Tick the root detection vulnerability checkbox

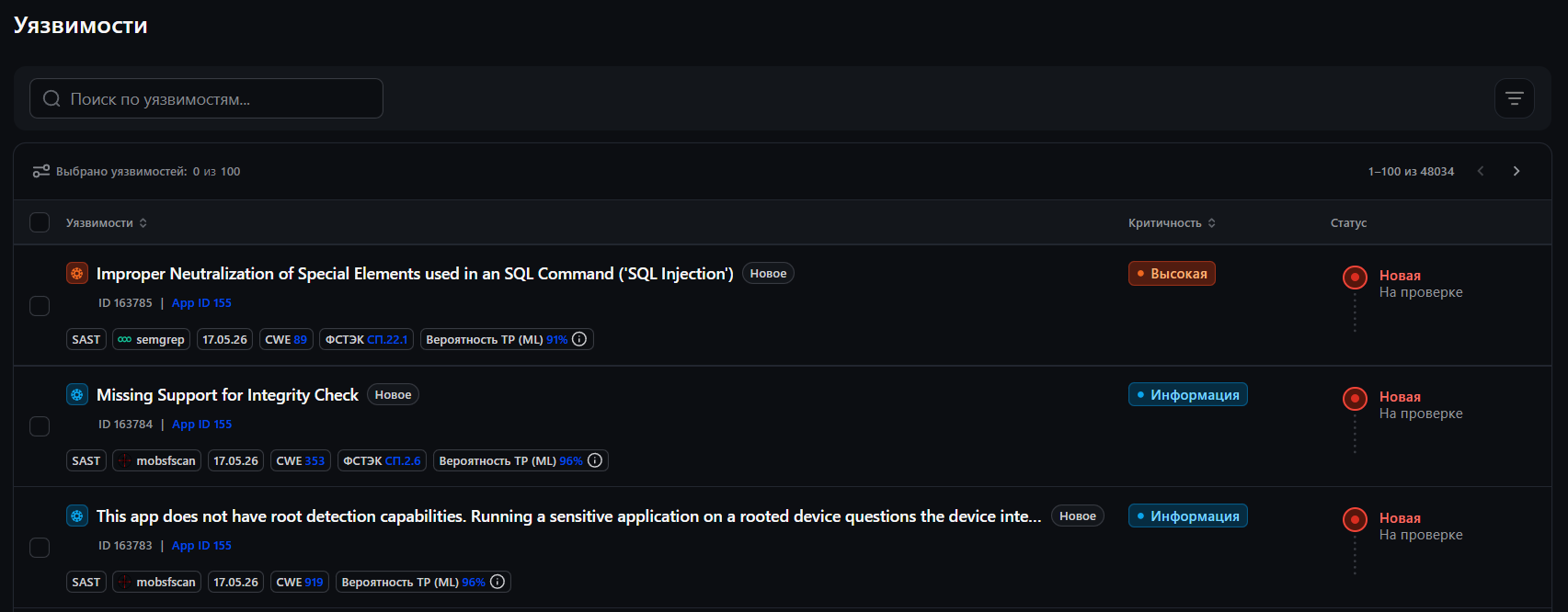click(40, 548)
